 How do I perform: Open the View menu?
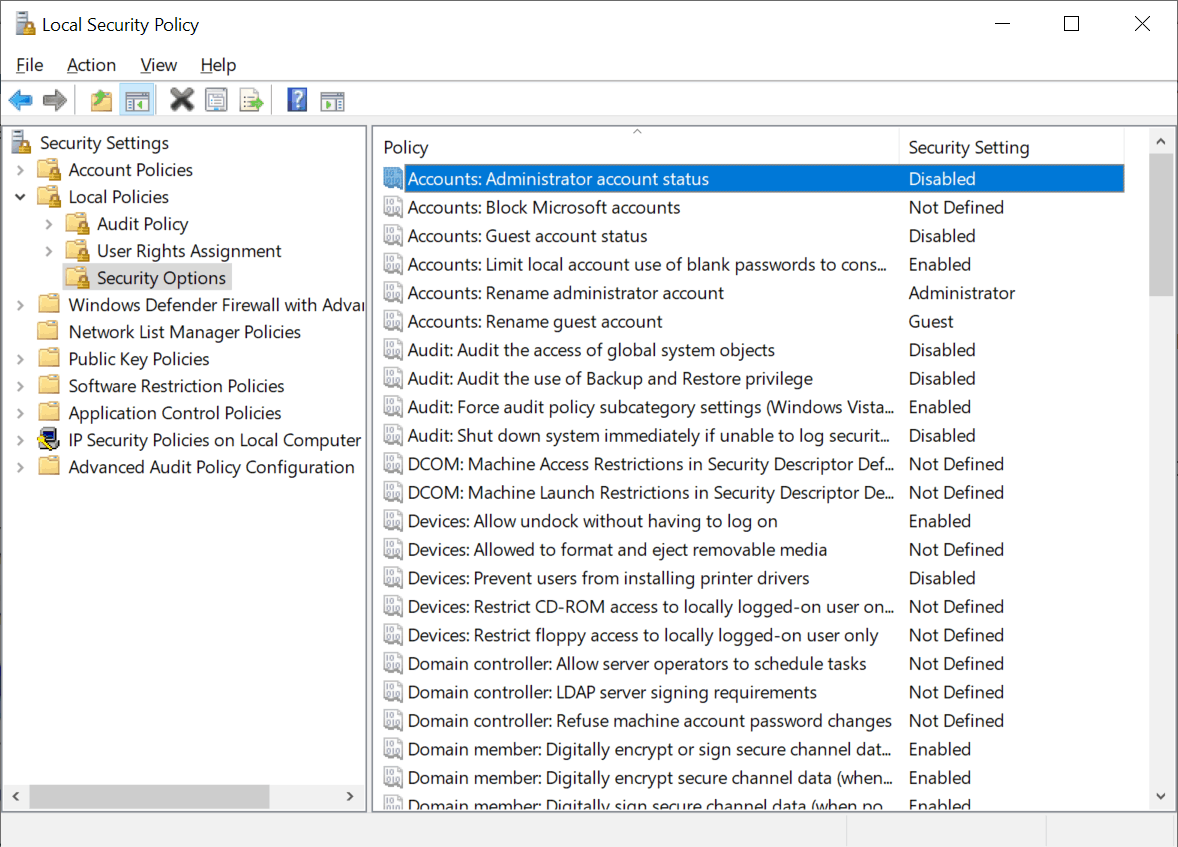coord(158,64)
